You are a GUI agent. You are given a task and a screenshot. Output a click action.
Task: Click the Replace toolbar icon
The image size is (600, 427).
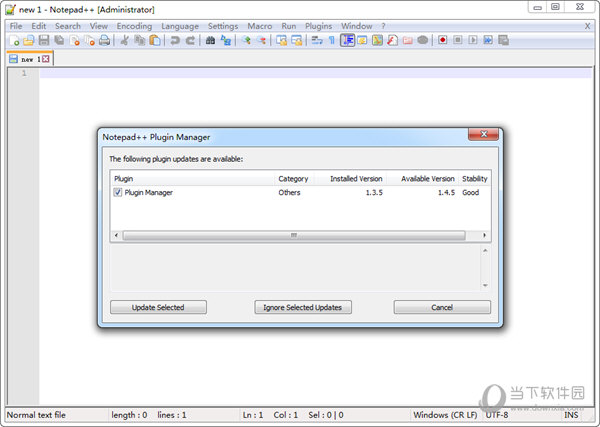(226, 40)
